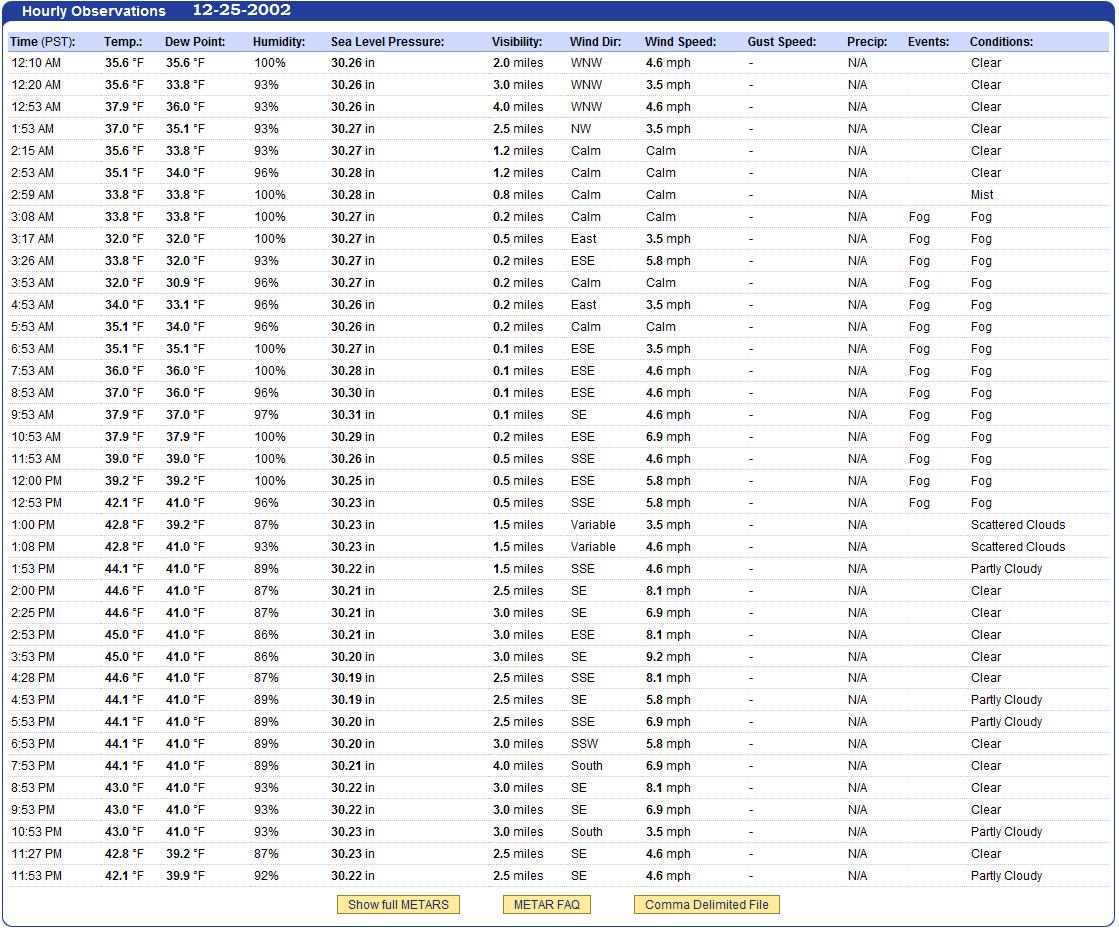Click the Wind Speed column header
This screenshot has width=1119, height=931.
(x=680, y=41)
